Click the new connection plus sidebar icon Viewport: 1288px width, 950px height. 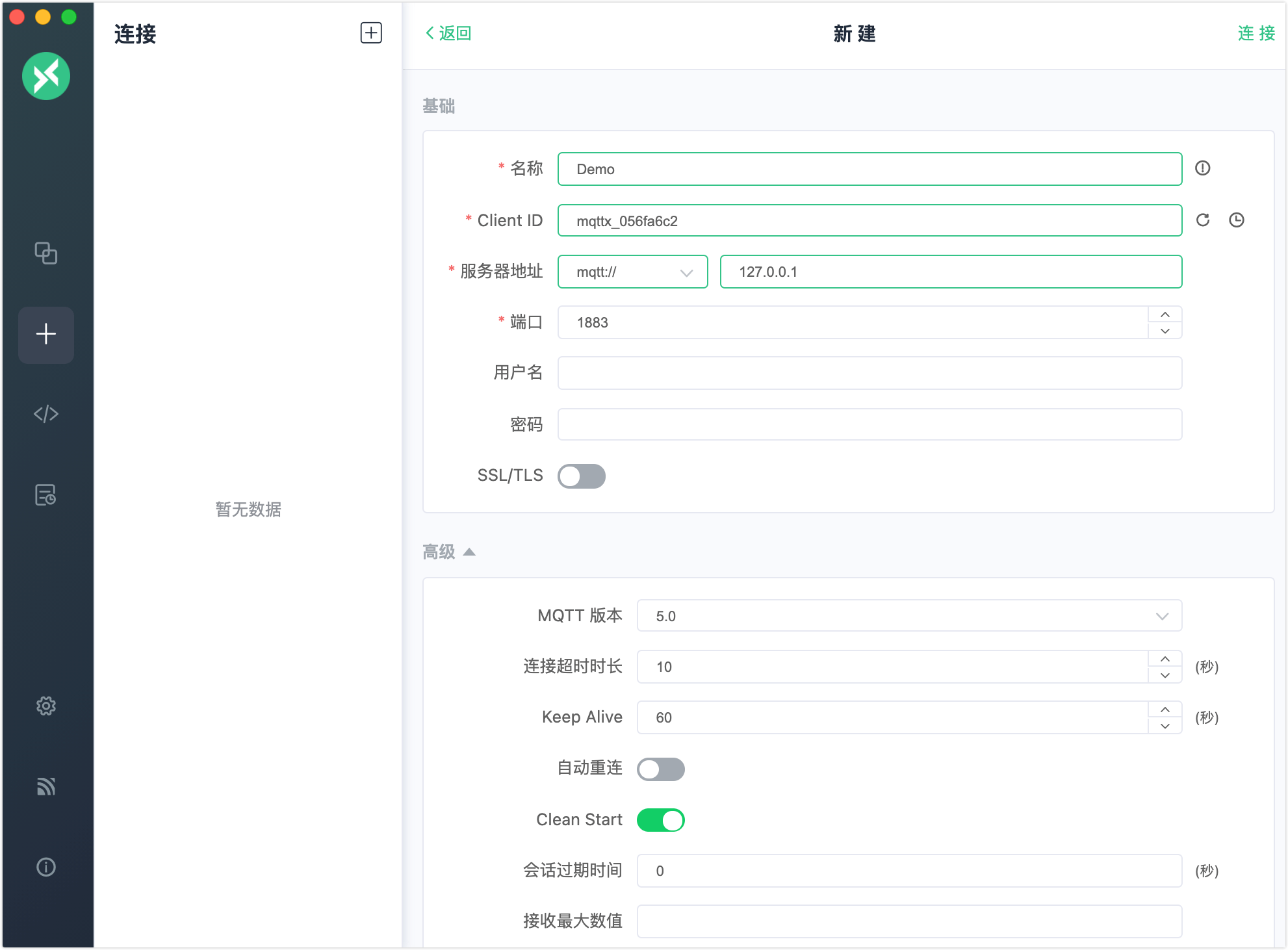coord(45,334)
